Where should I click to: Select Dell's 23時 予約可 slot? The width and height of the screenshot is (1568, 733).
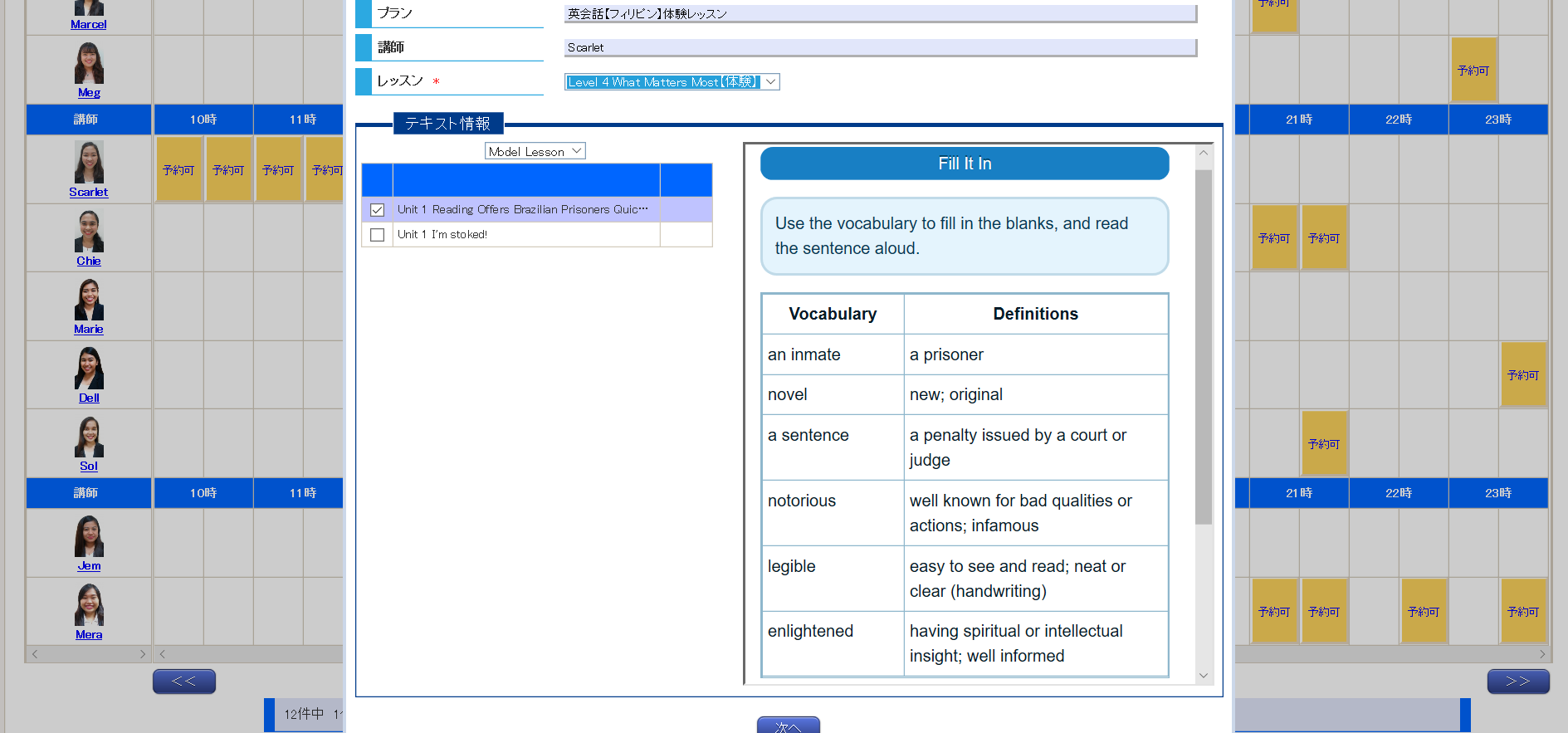tap(1522, 375)
